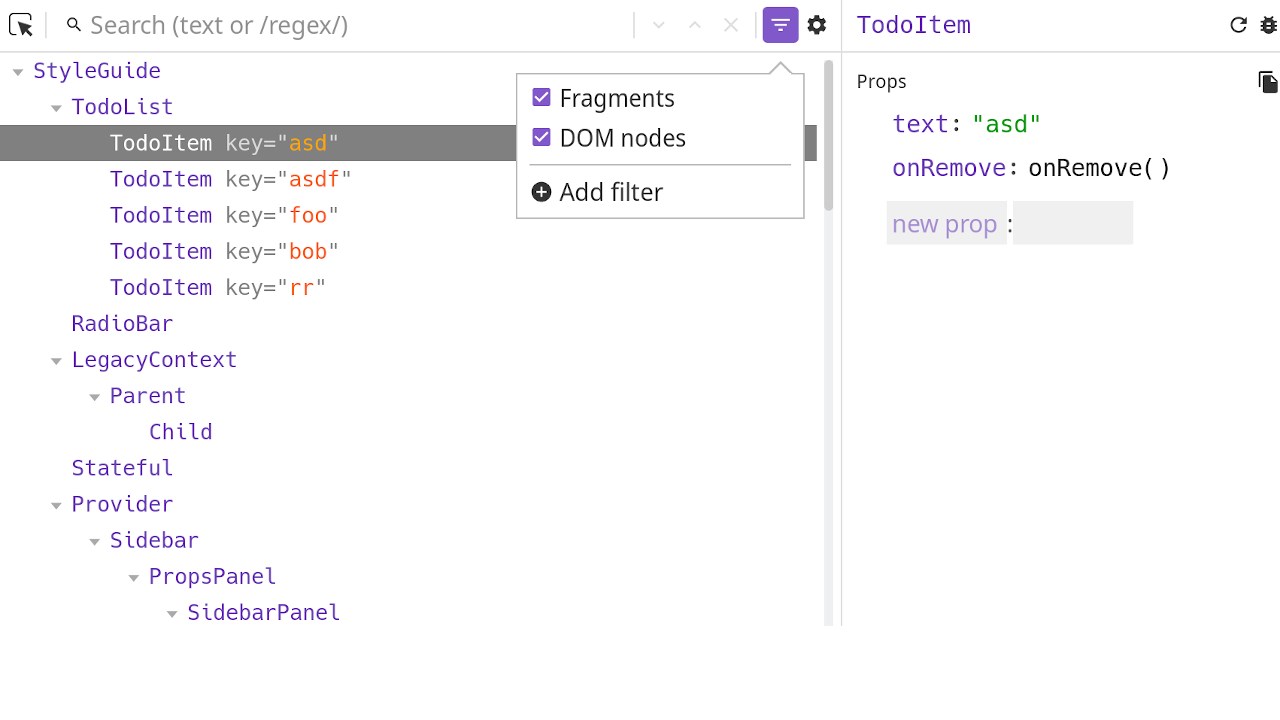Collapse the TodoList node arrow
Viewport: 1280px width, 720px height.
pos(56,108)
